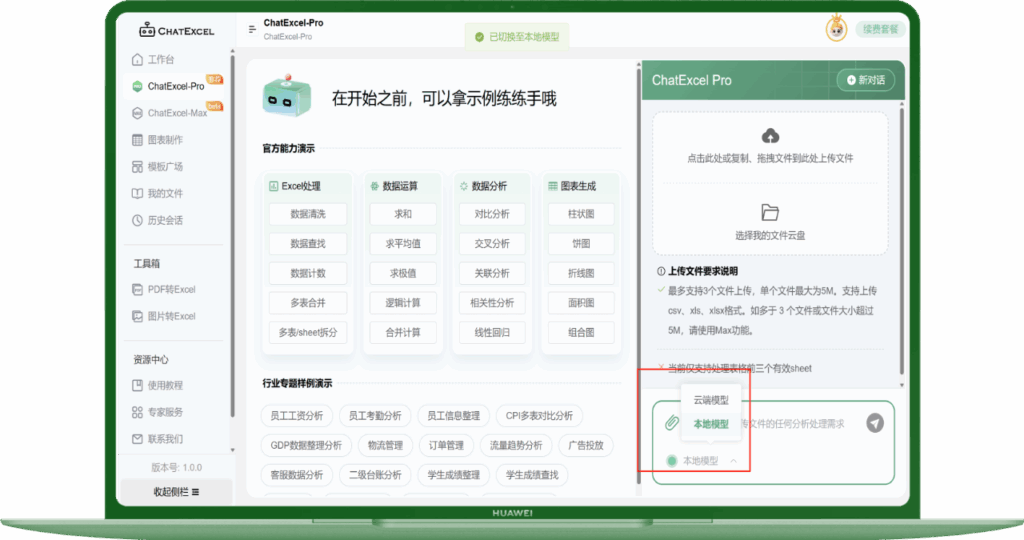Click the PDF转Excel tool icon
Image resolution: width=1024 pixels, height=540 pixels.
(x=137, y=289)
